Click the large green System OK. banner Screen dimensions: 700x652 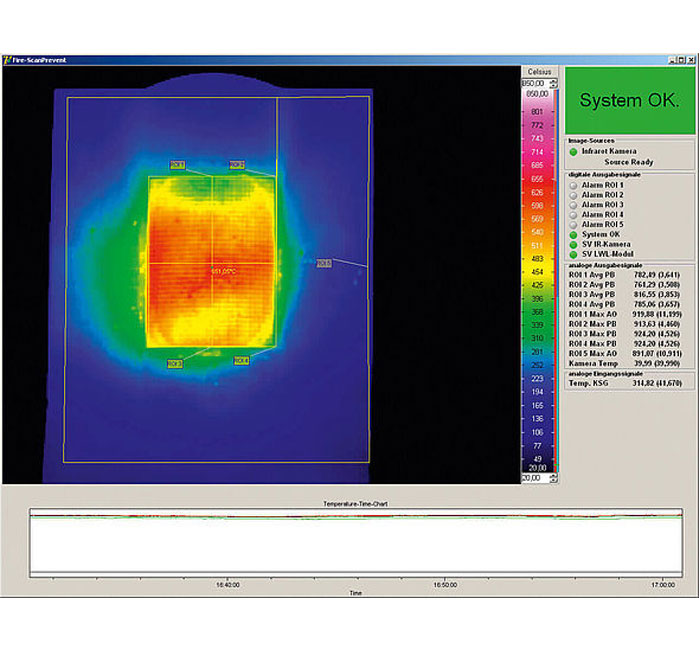click(x=629, y=101)
